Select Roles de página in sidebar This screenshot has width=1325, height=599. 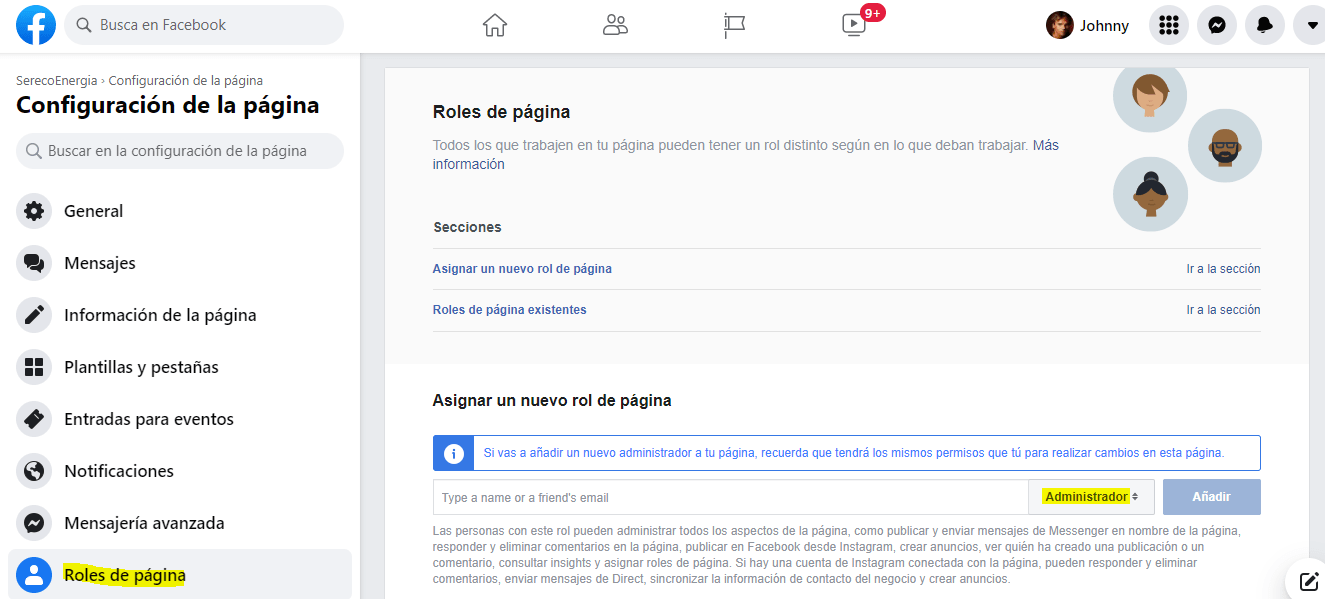pyautogui.click(x=125, y=575)
